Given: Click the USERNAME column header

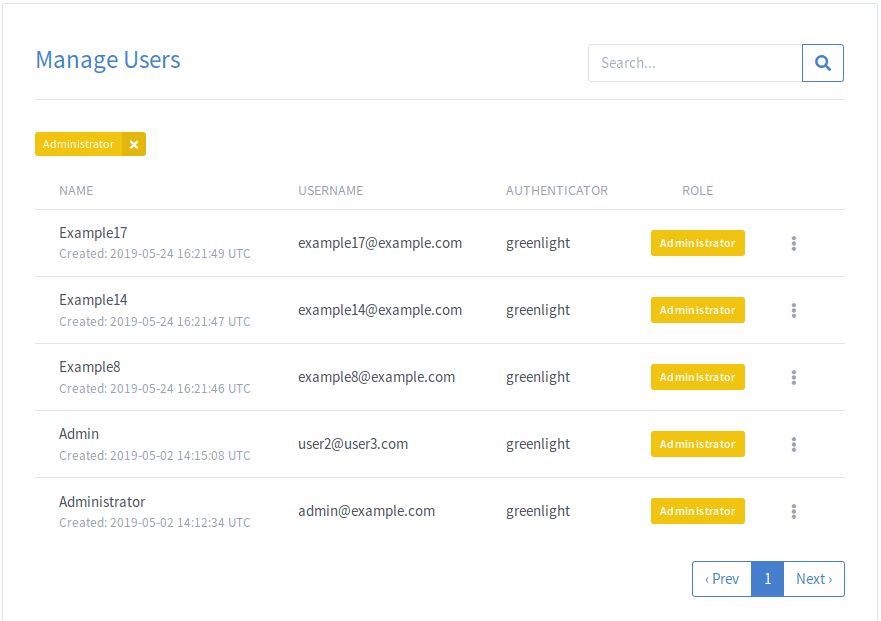Looking at the screenshot, I should click(x=330, y=191).
